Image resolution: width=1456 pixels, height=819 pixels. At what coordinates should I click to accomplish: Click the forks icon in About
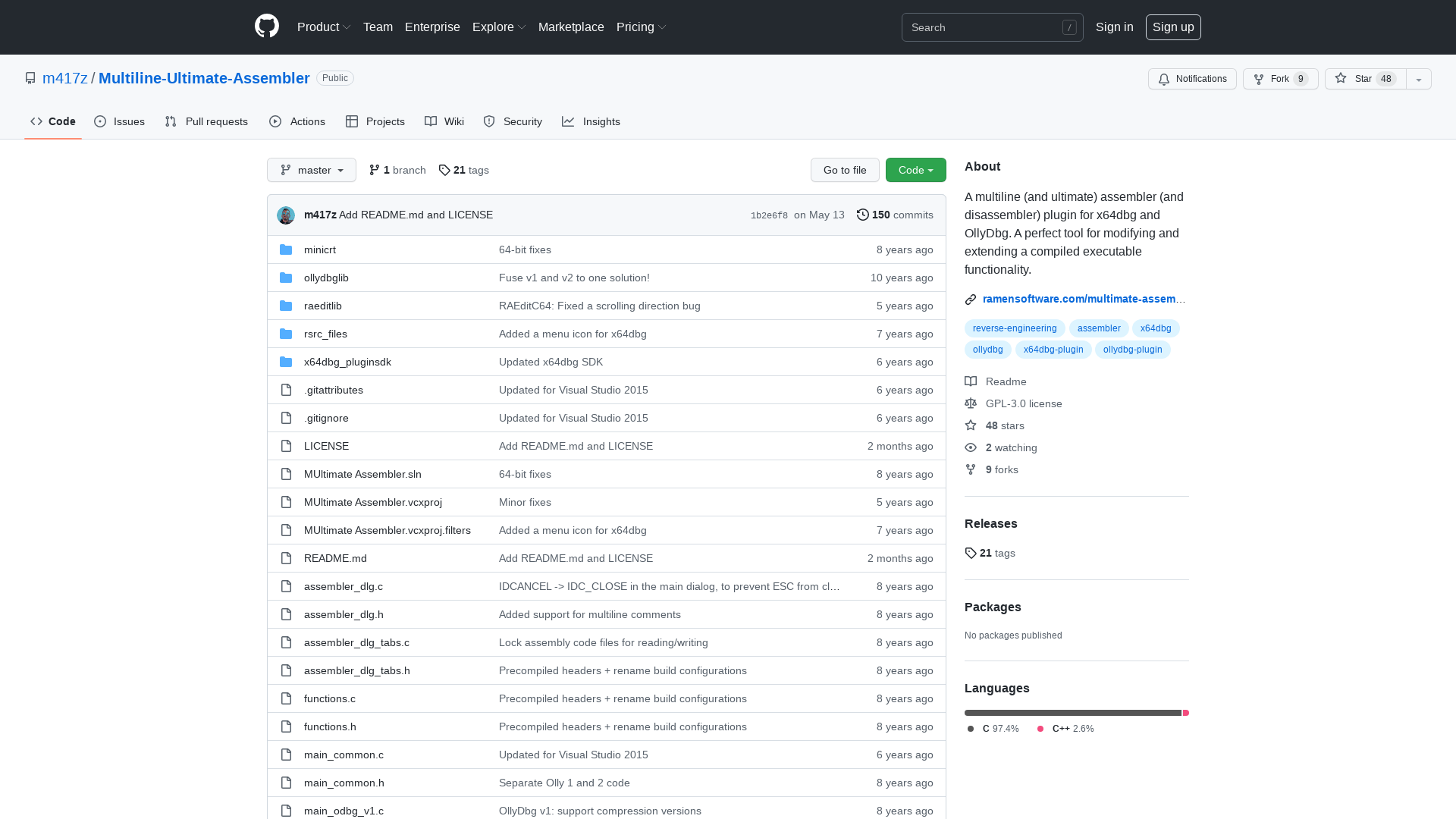(x=971, y=469)
